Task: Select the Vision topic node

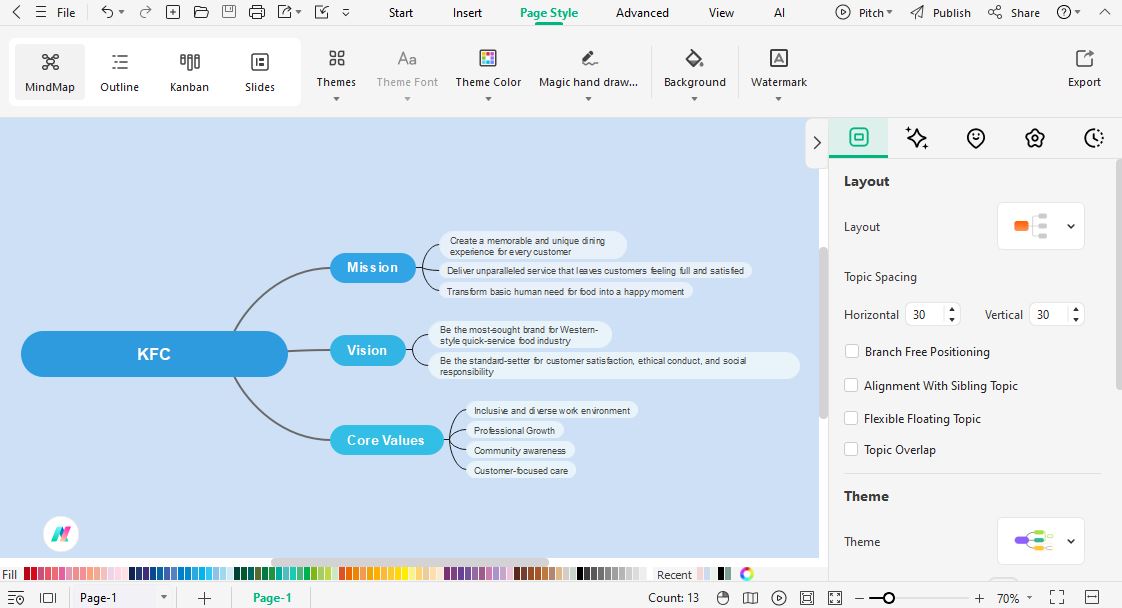Action: coord(367,350)
